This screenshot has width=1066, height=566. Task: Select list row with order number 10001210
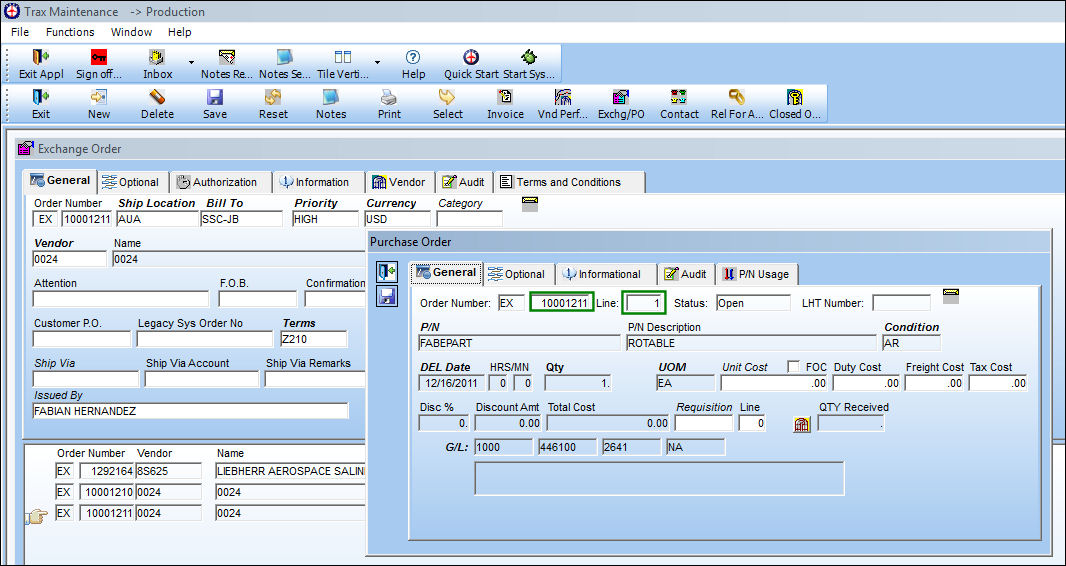click(x=211, y=492)
